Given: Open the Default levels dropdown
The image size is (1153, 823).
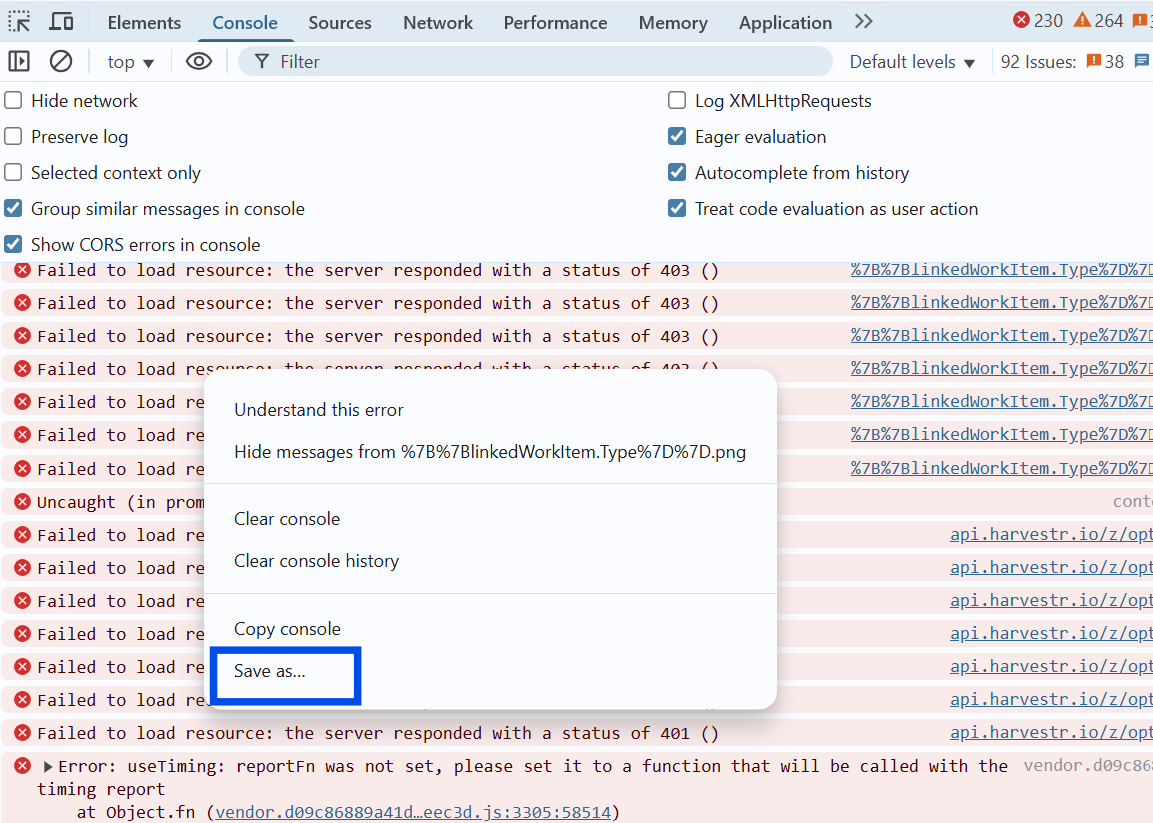Looking at the screenshot, I should (x=912, y=62).
